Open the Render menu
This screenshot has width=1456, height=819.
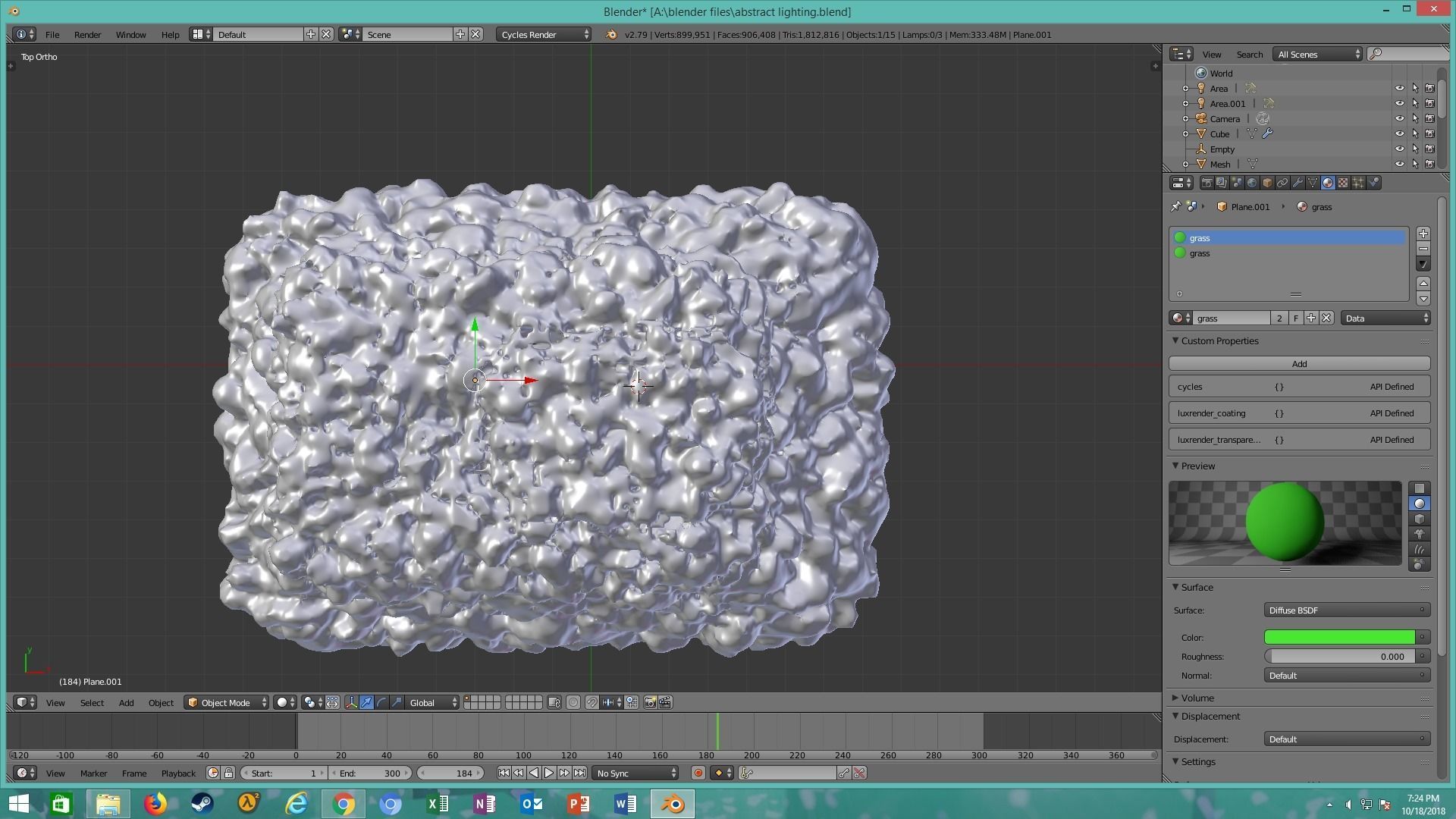click(x=87, y=35)
